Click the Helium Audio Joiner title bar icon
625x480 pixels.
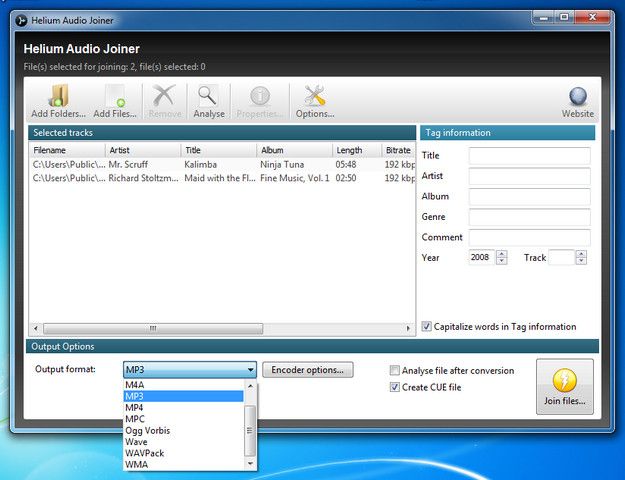coord(21,20)
